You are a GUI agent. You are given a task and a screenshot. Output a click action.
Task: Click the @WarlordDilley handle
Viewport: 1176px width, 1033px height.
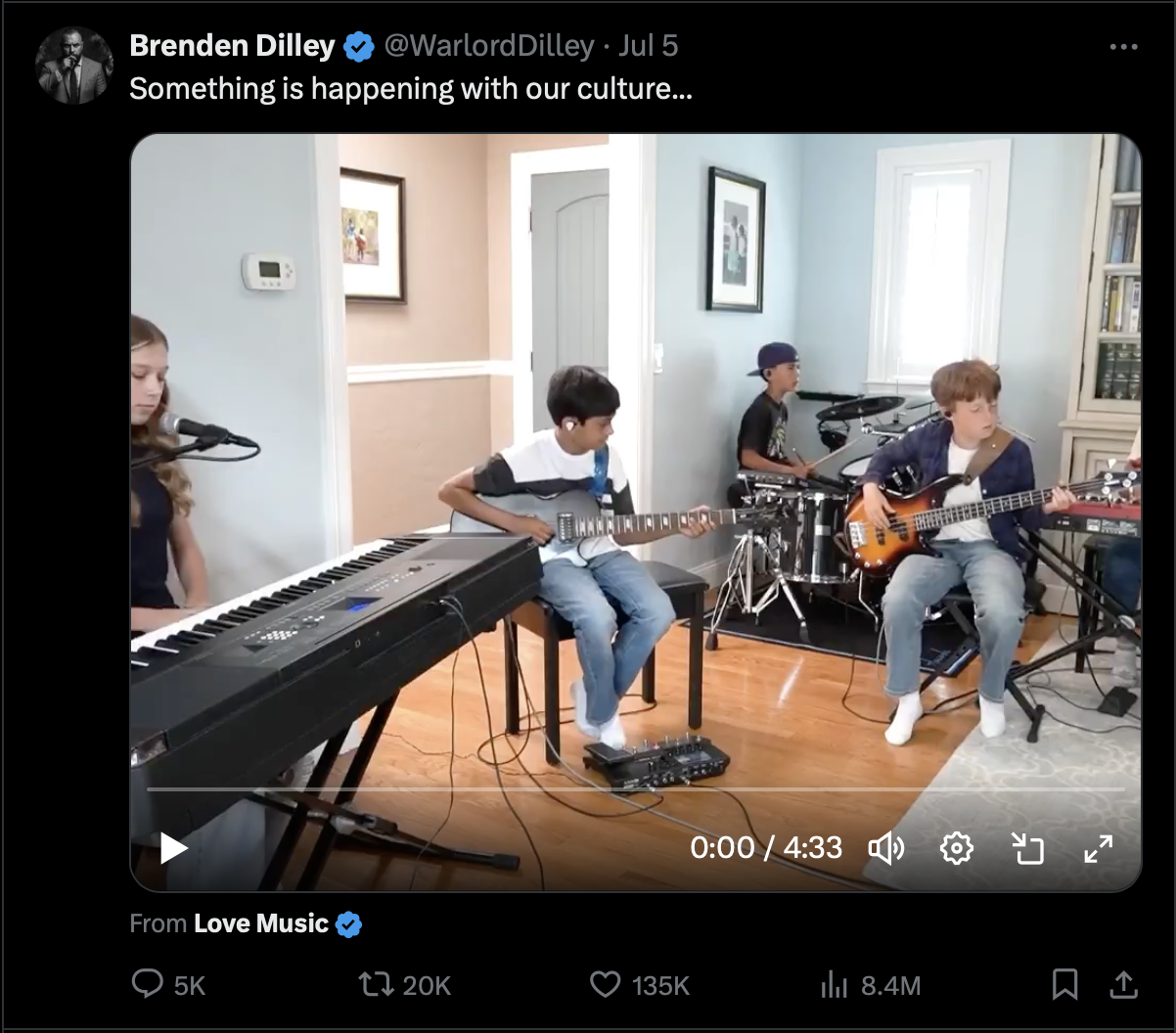(x=488, y=46)
